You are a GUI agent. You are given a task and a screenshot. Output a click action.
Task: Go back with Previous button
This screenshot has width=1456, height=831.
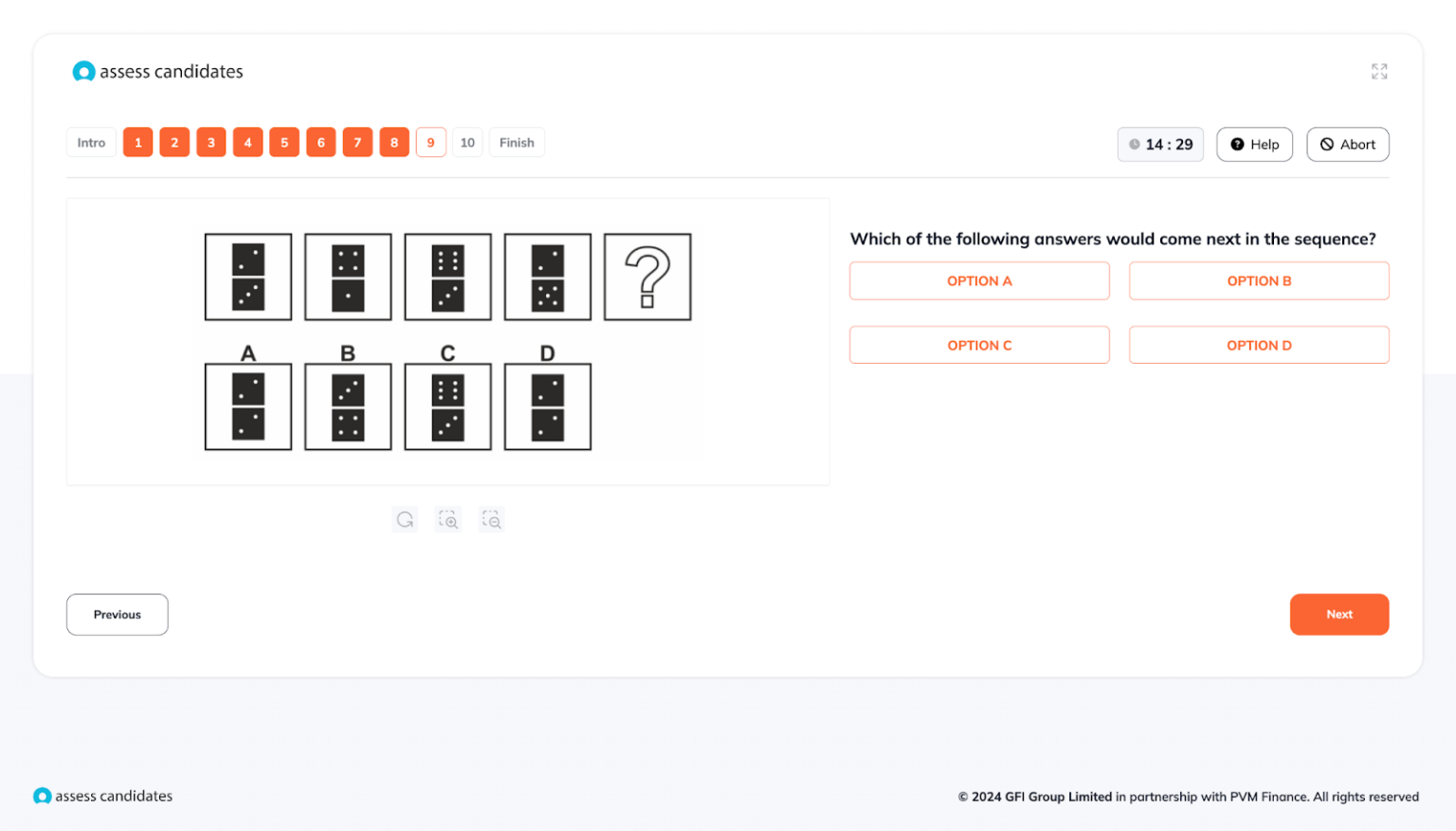(x=118, y=614)
